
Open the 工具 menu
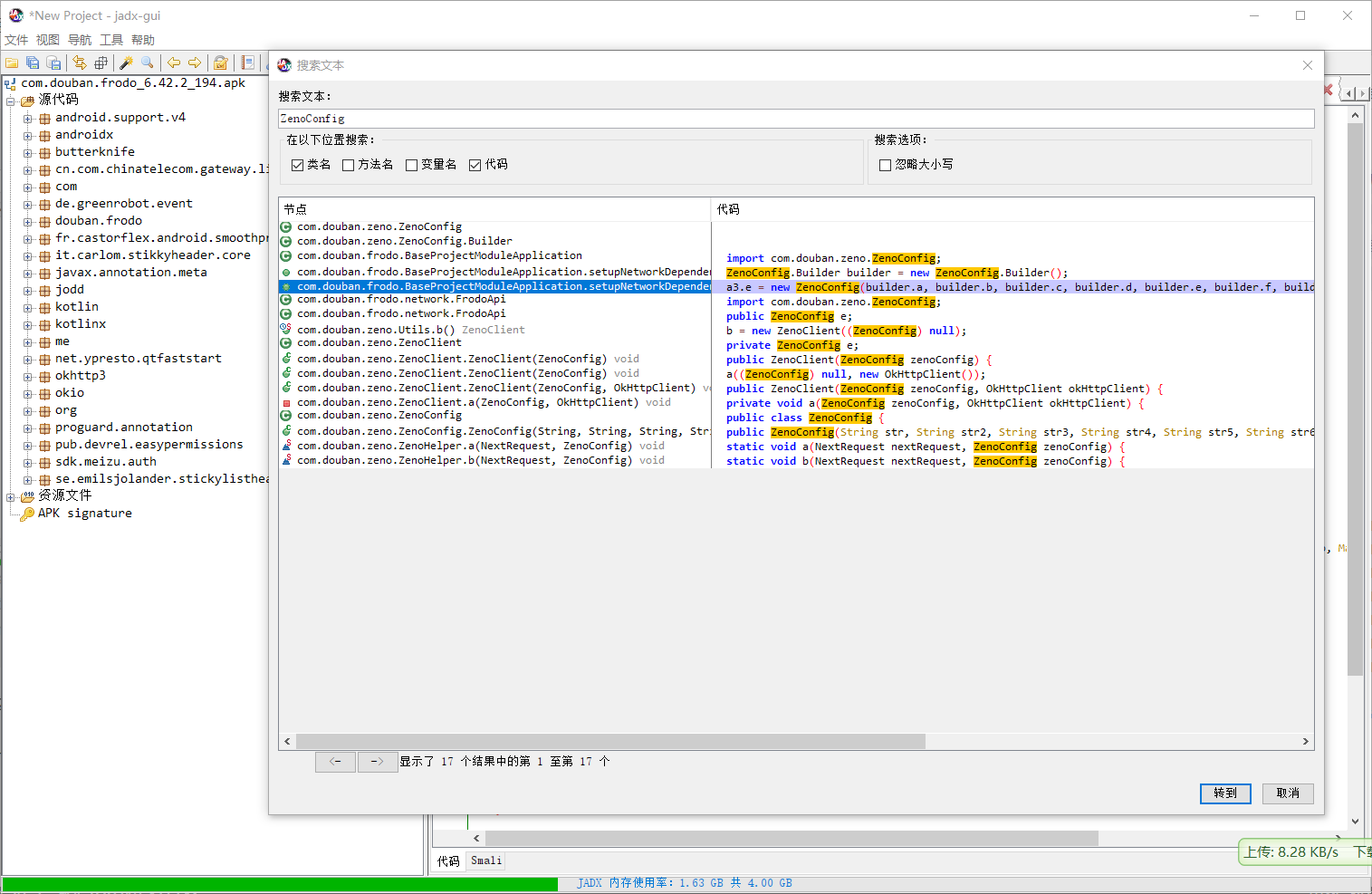[x=111, y=40]
